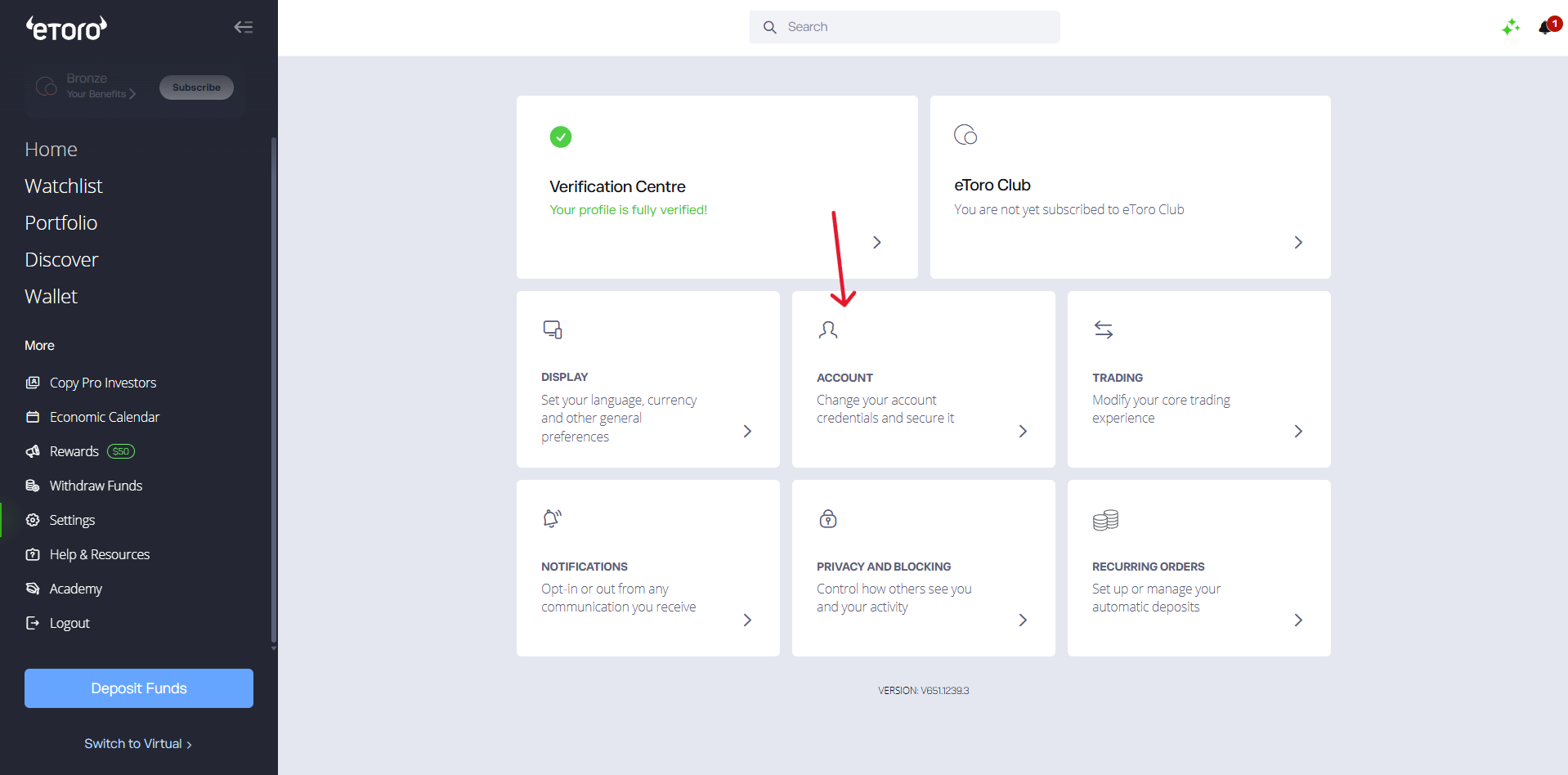Click the PRIVACY AND BLOCKING heading
Screen dimensions: 1568x775
884,567
